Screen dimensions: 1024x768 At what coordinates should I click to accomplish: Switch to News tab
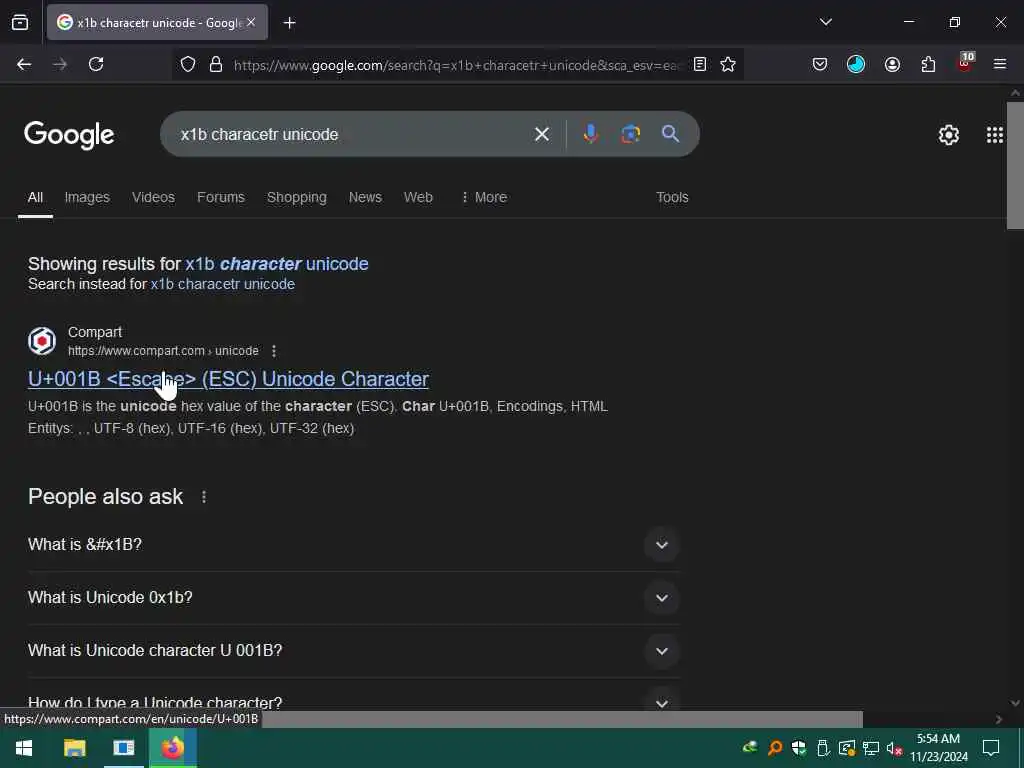coord(365,197)
